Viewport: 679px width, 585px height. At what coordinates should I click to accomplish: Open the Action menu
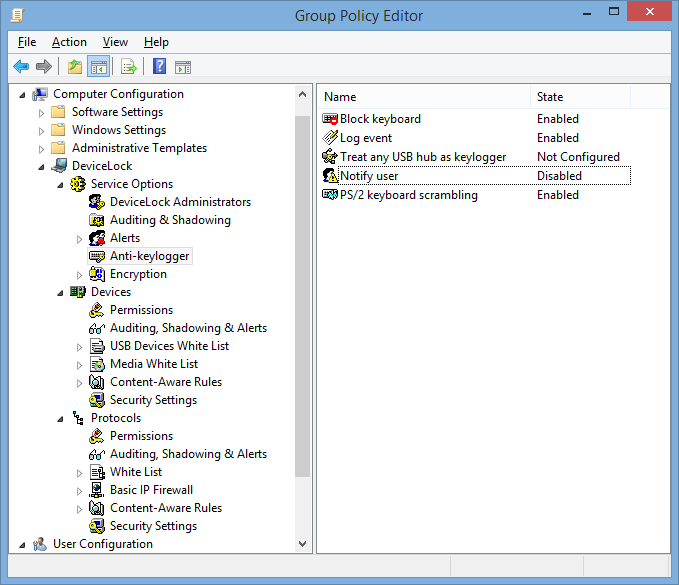coord(69,42)
